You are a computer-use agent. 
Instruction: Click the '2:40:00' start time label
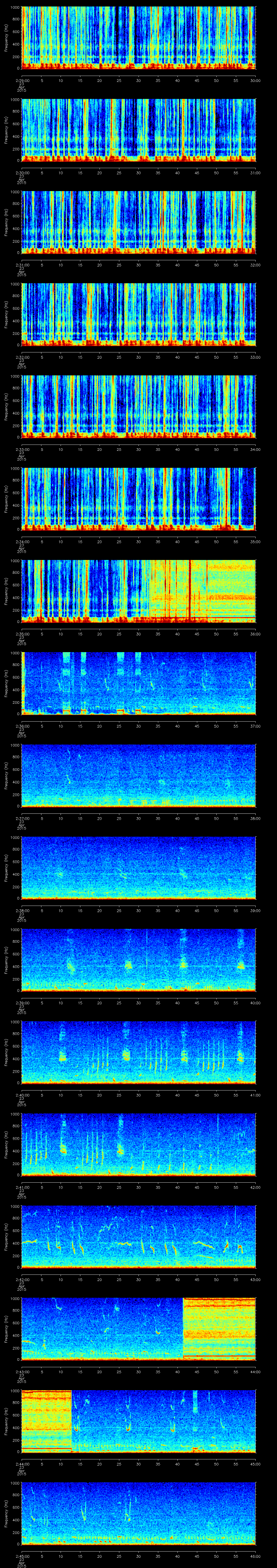pyautogui.click(x=22, y=1095)
